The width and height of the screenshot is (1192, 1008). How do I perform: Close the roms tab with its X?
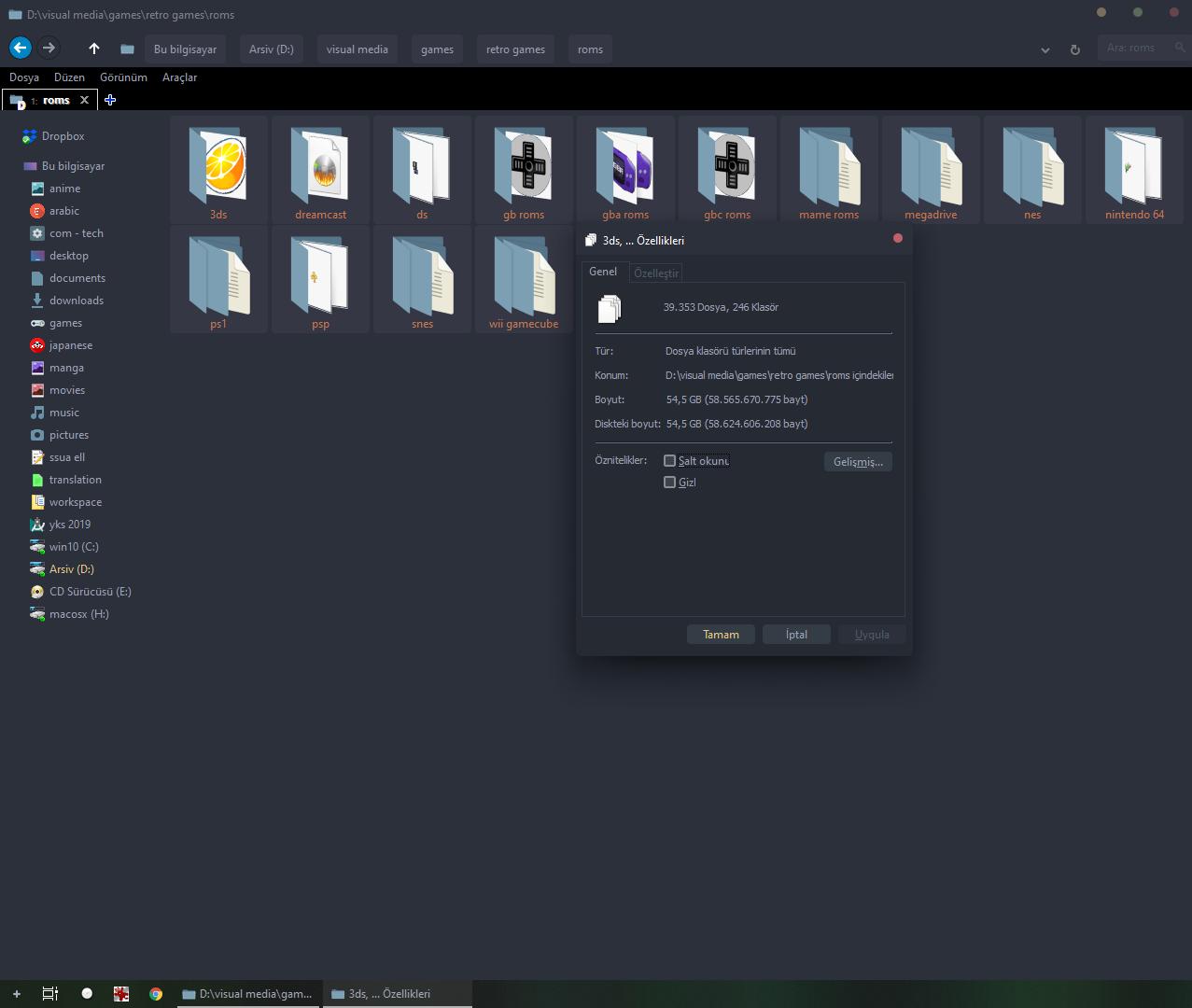[84, 100]
